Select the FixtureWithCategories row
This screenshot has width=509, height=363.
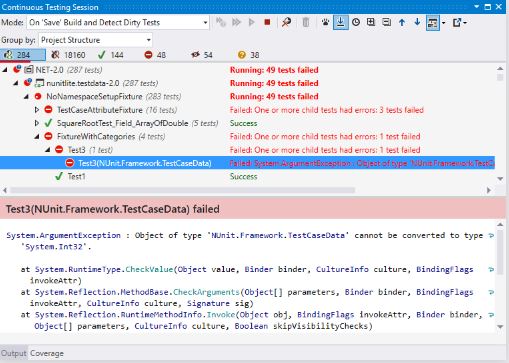click(x=247, y=136)
